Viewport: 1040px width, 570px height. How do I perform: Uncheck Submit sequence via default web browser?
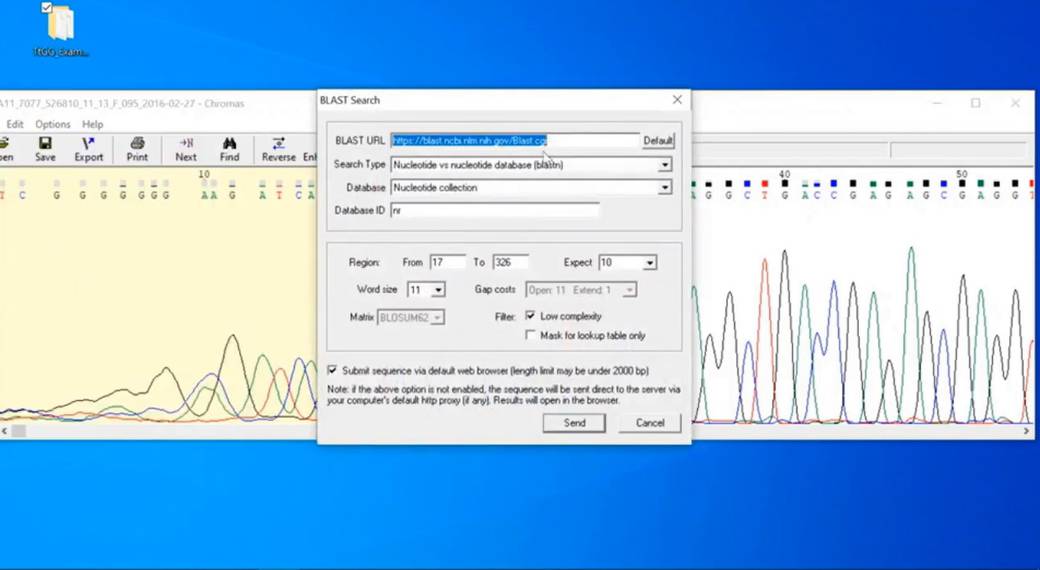pos(333,370)
